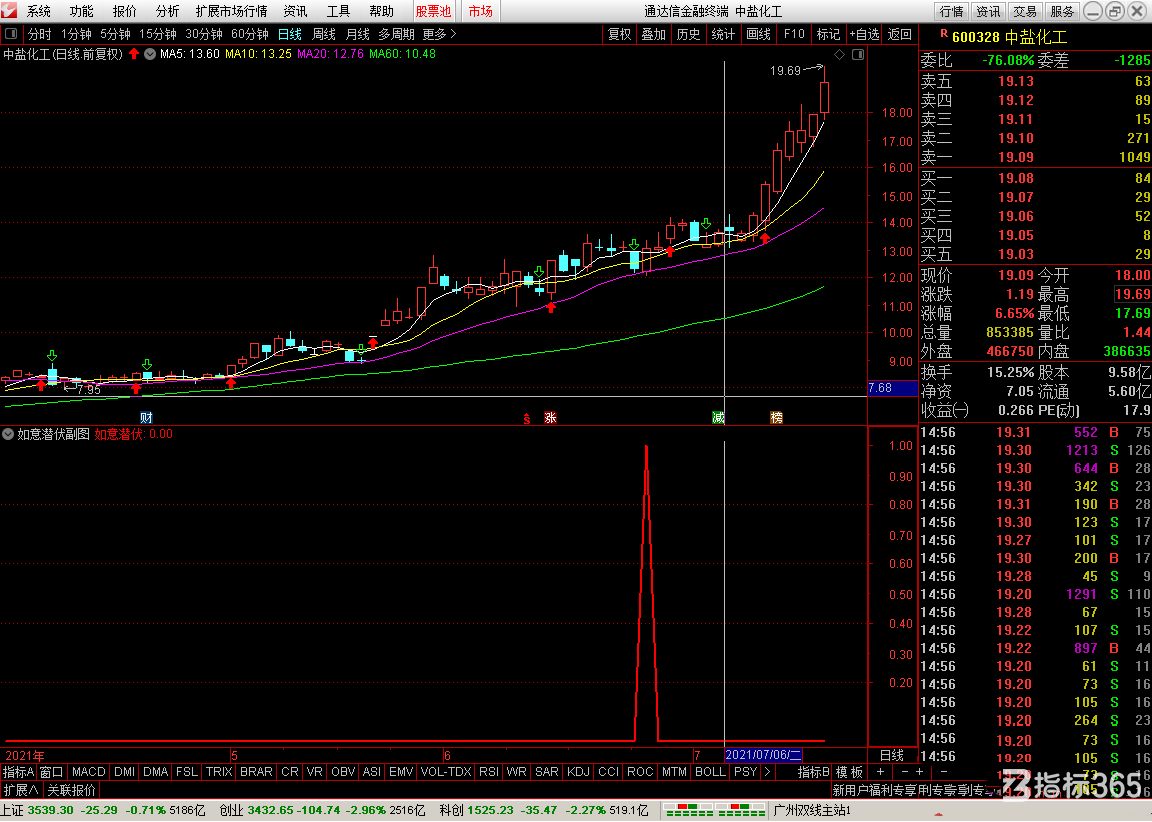Open the 资讯 menu in the menu bar

(x=295, y=11)
